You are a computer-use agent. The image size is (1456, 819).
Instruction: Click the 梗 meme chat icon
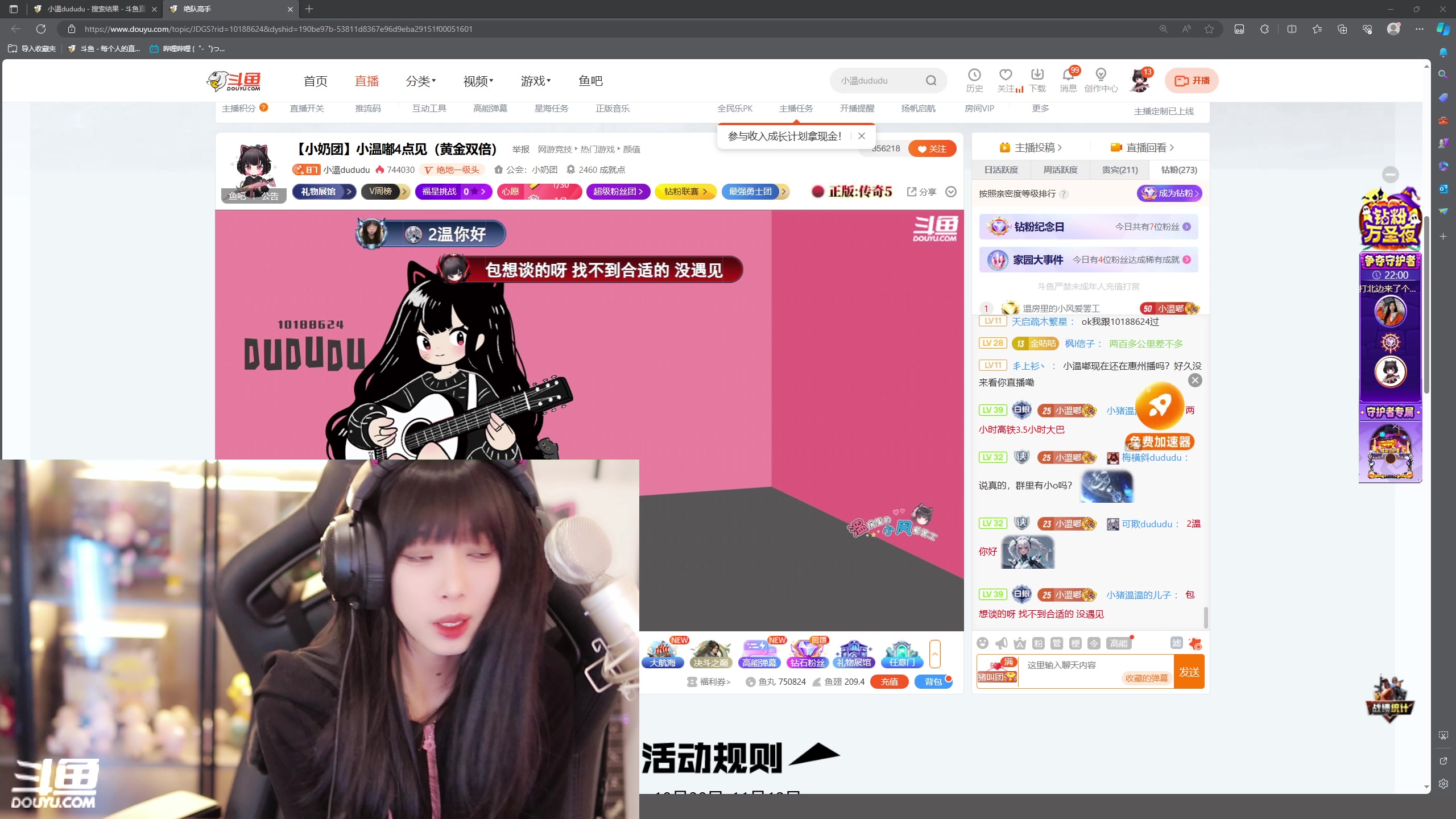1076,643
